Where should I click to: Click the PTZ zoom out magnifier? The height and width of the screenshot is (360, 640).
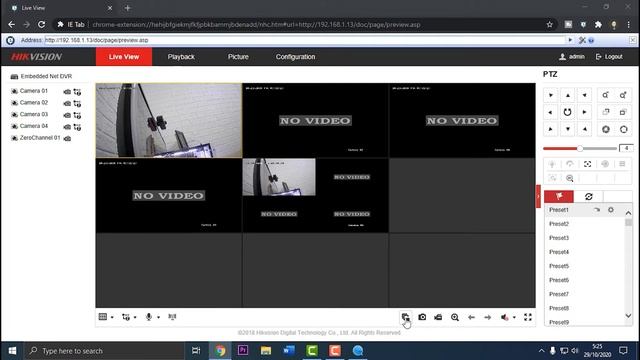606,95
